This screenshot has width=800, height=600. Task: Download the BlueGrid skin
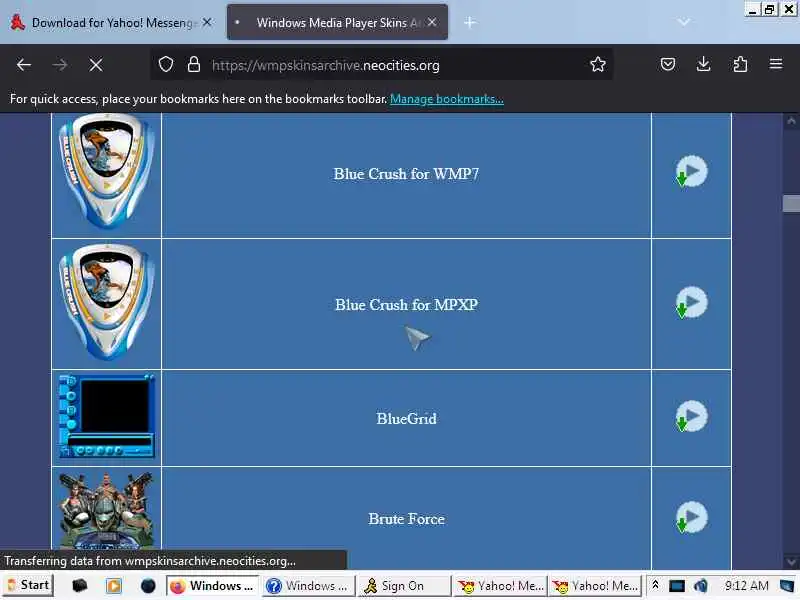691,416
